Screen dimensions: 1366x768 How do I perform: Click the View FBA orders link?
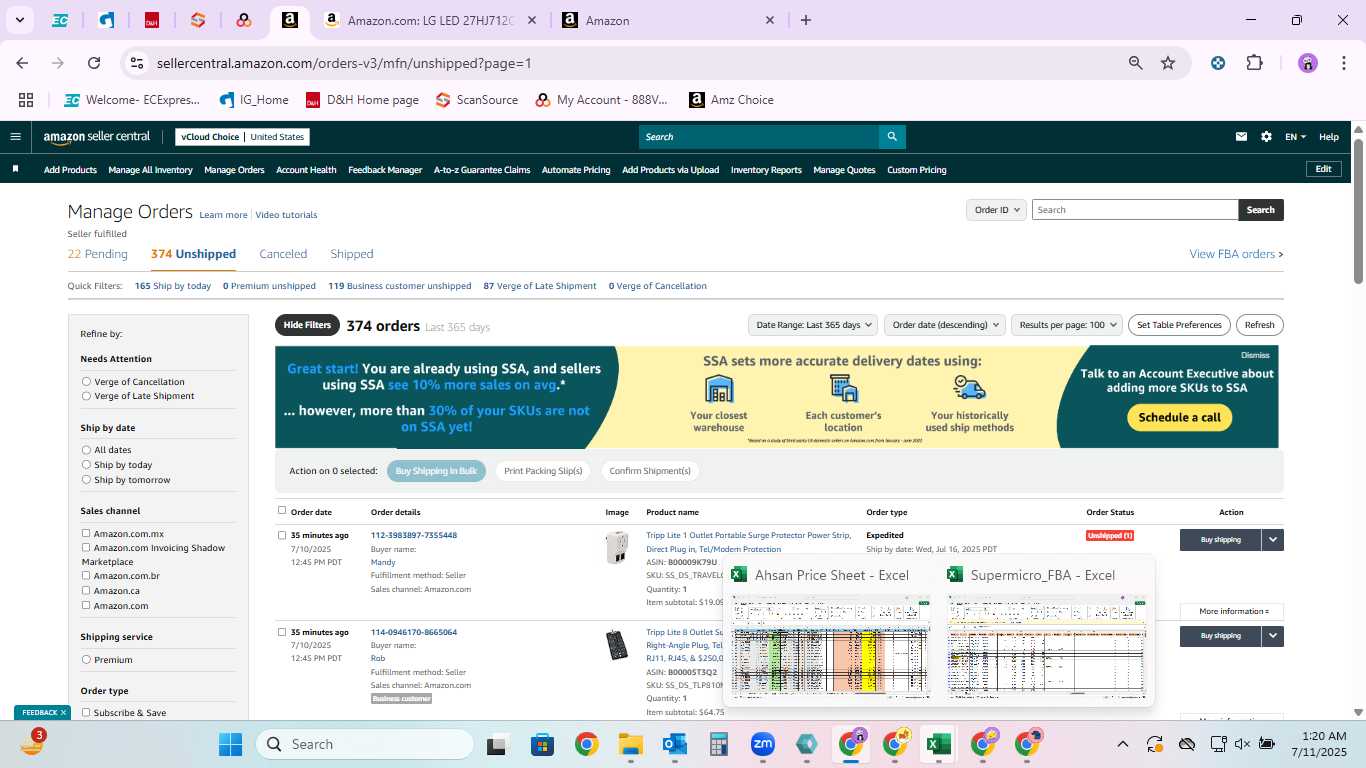(1236, 254)
